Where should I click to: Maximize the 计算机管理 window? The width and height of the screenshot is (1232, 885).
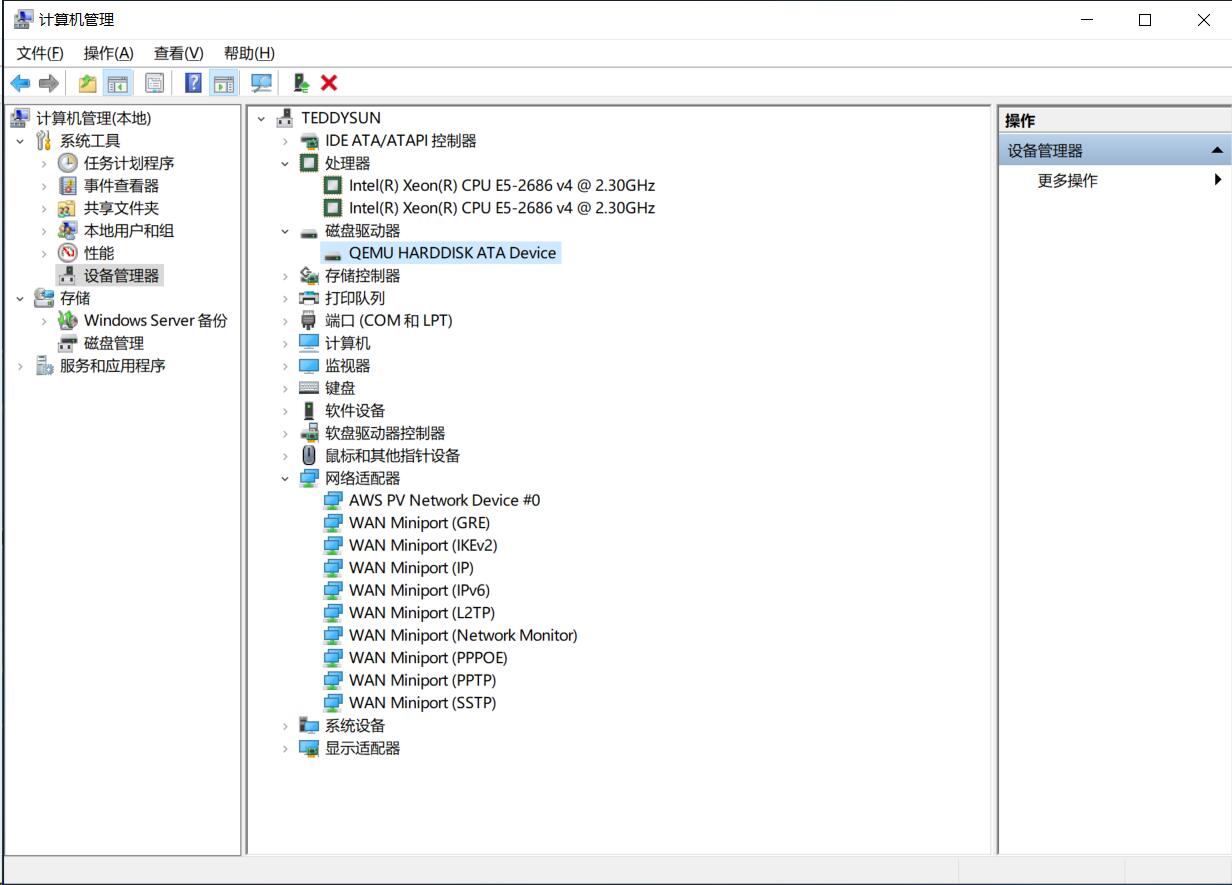coord(1145,20)
